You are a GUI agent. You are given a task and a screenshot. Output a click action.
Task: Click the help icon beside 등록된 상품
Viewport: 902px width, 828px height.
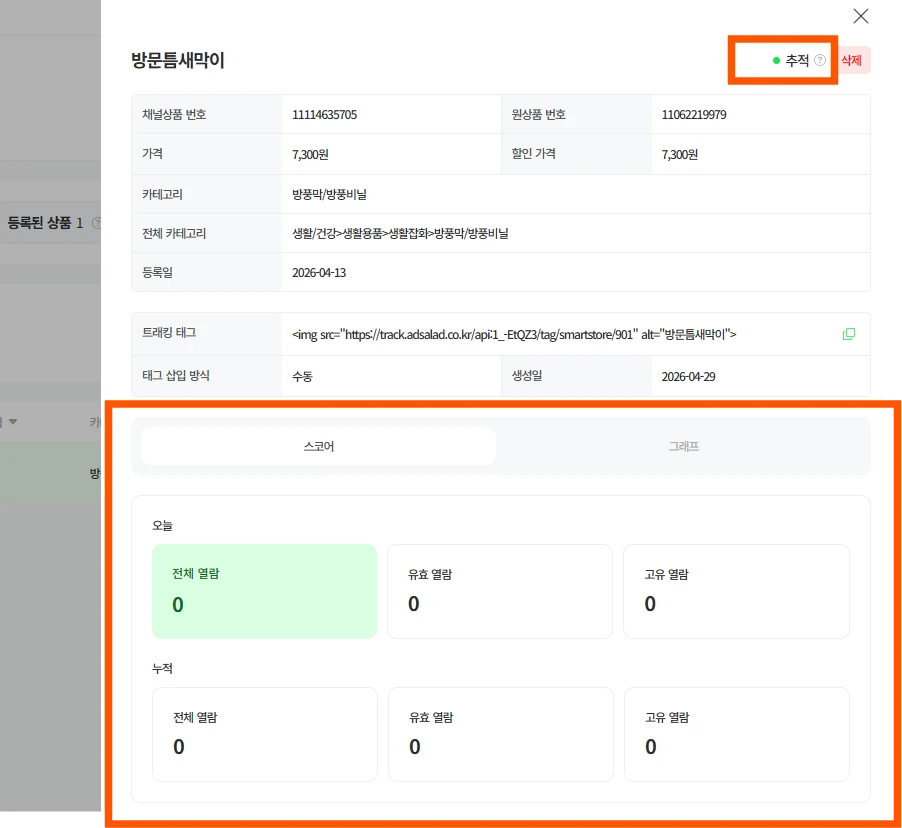pos(96,223)
